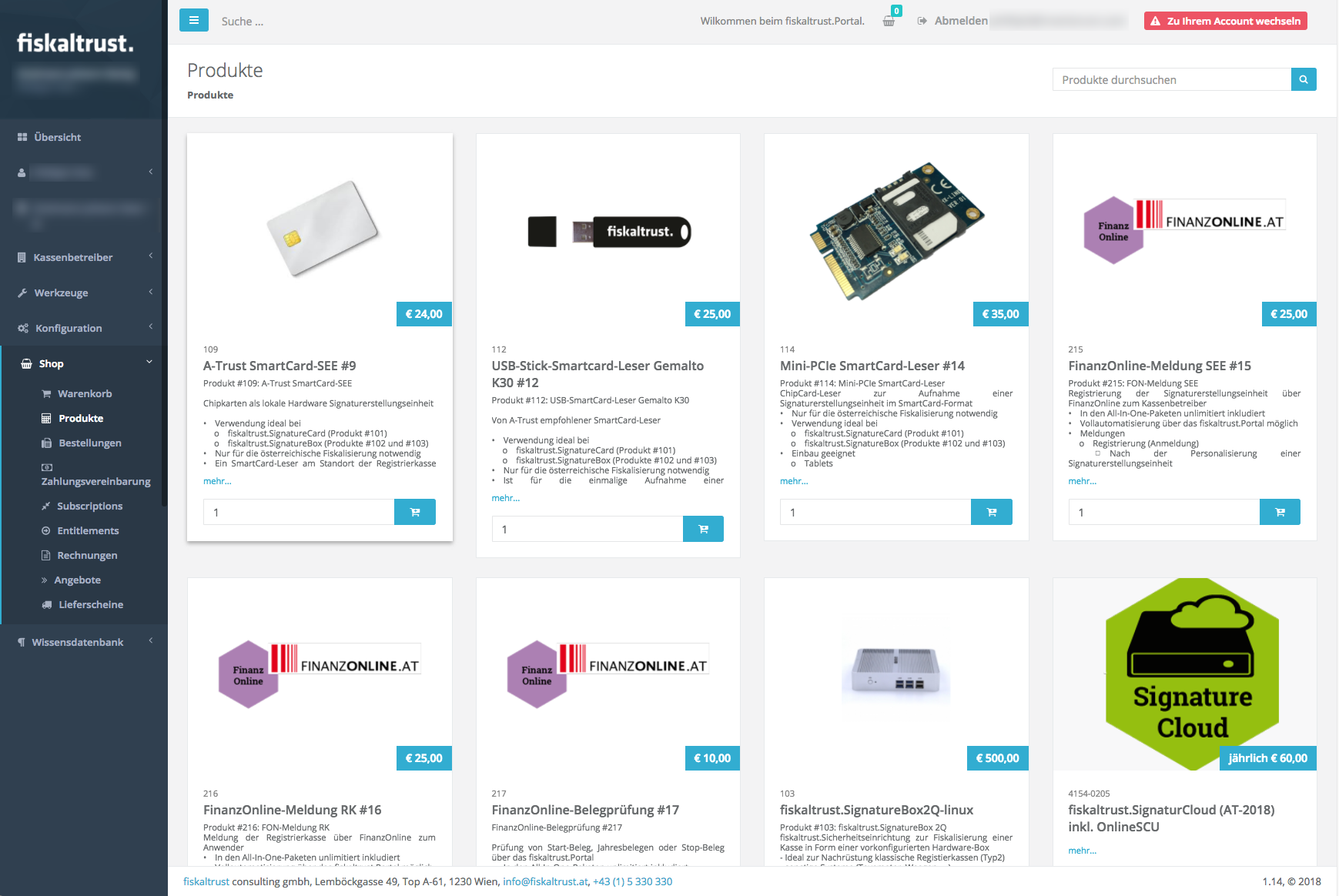Open Rechnungen in the sidebar

87,555
